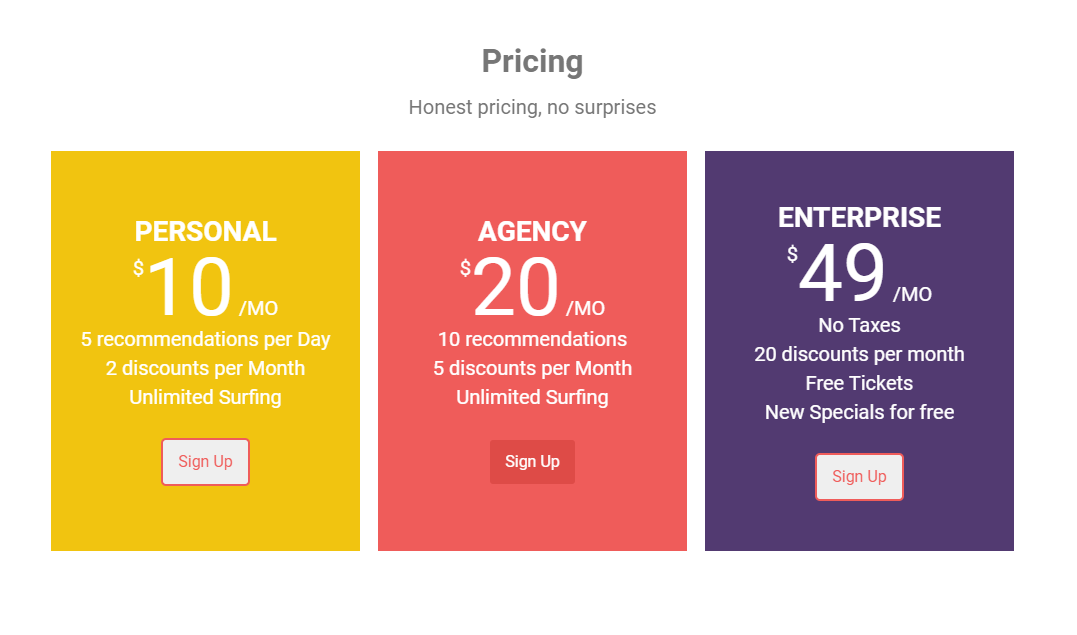
Task: Select the PERSONAL plan heading
Action: (205, 231)
